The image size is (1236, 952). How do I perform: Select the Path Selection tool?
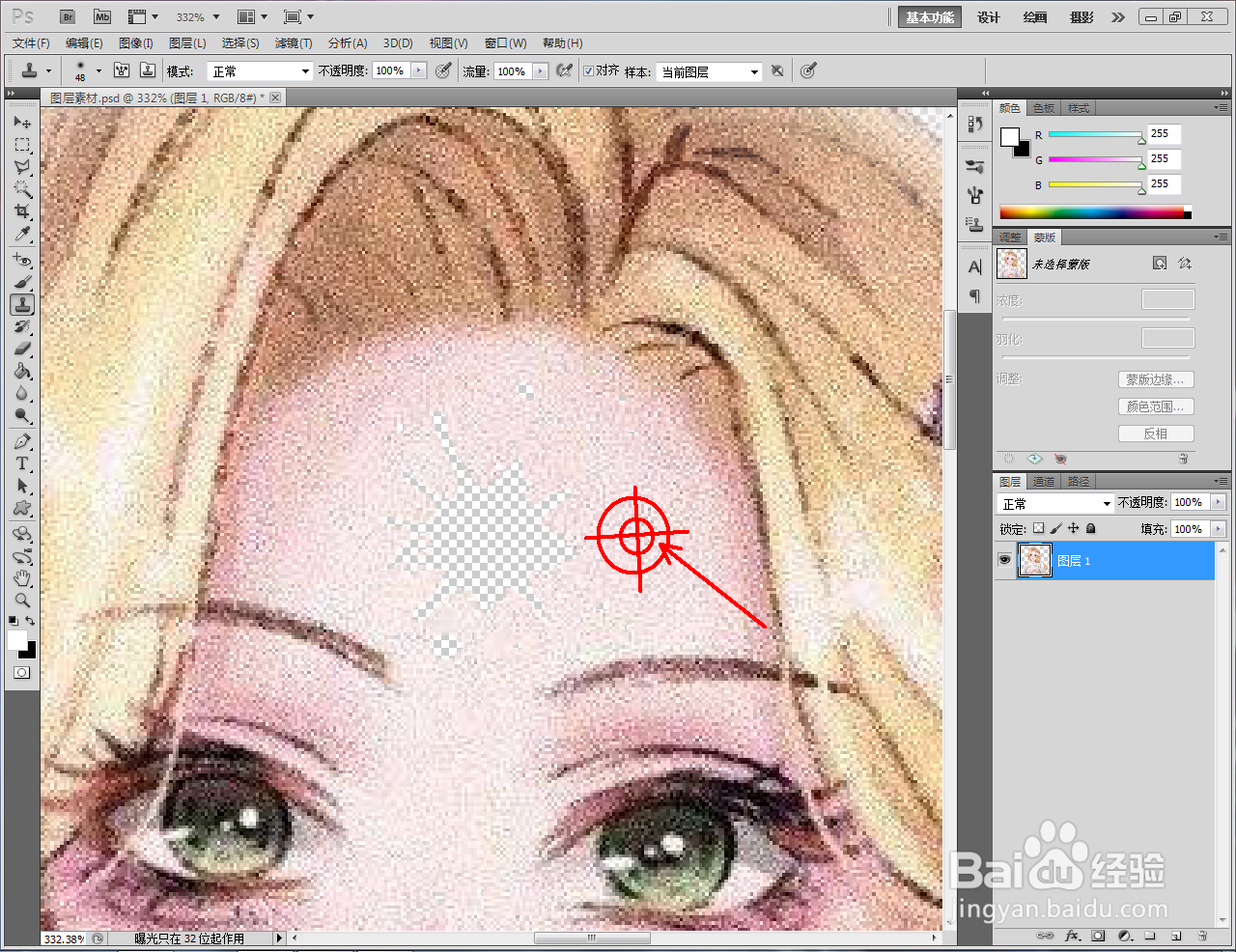coord(22,487)
